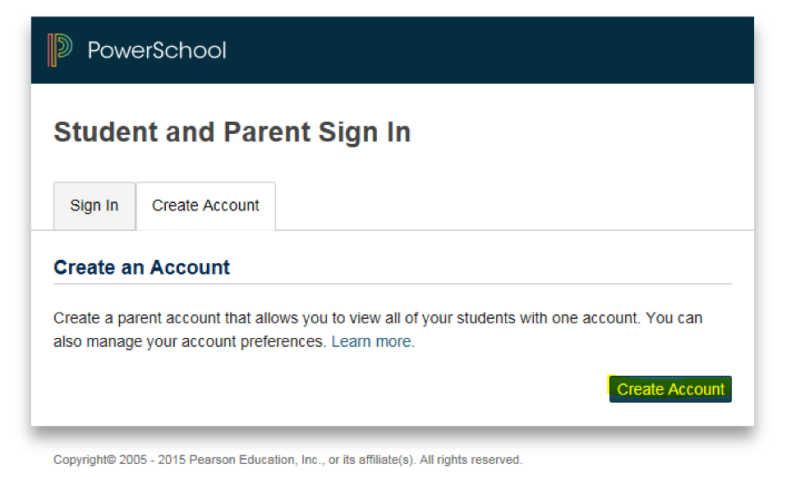This screenshot has width=800, height=477.
Task: Click the PowerSchool wordmark text
Action: pyautogui.click(x=157, y=50)
